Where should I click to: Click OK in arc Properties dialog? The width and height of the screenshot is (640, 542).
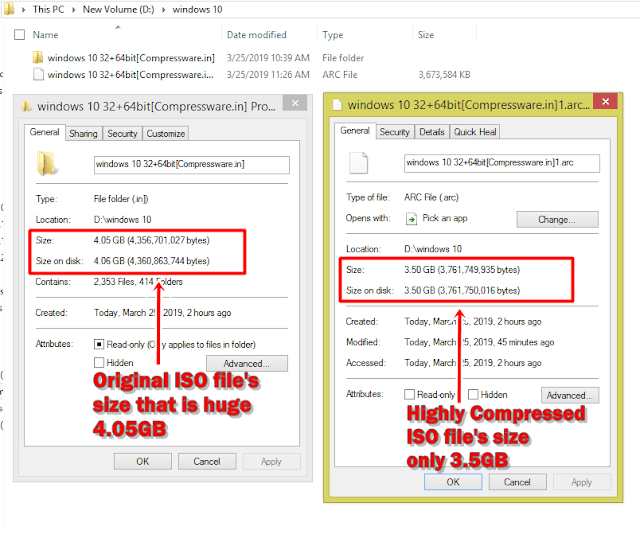click(453, 482)
